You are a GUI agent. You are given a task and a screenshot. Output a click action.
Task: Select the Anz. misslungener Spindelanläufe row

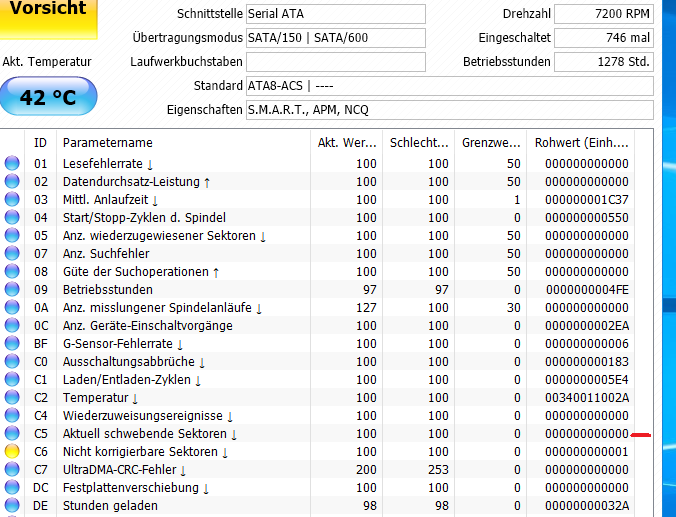[x=317, y=307]
